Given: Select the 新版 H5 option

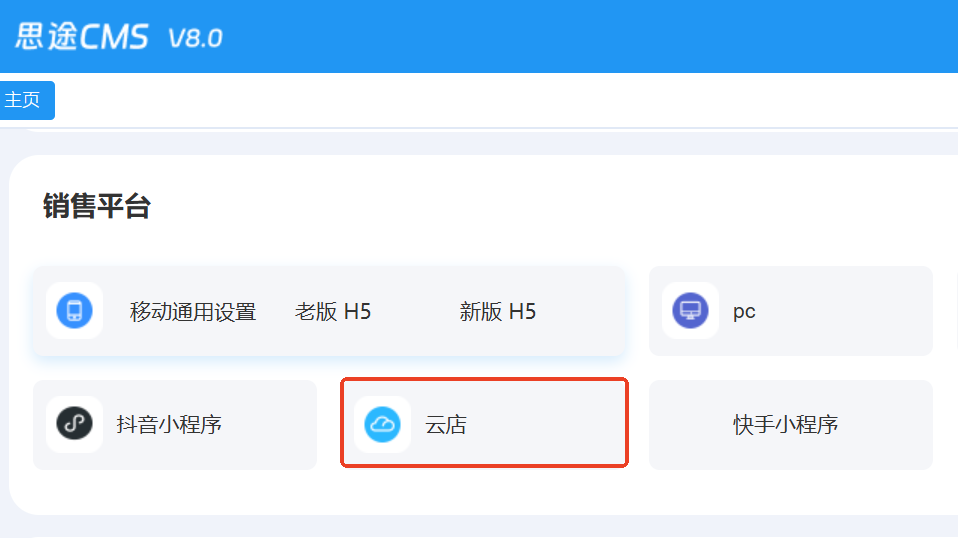Looking at the screenshot, I should [x=498, y=312].
